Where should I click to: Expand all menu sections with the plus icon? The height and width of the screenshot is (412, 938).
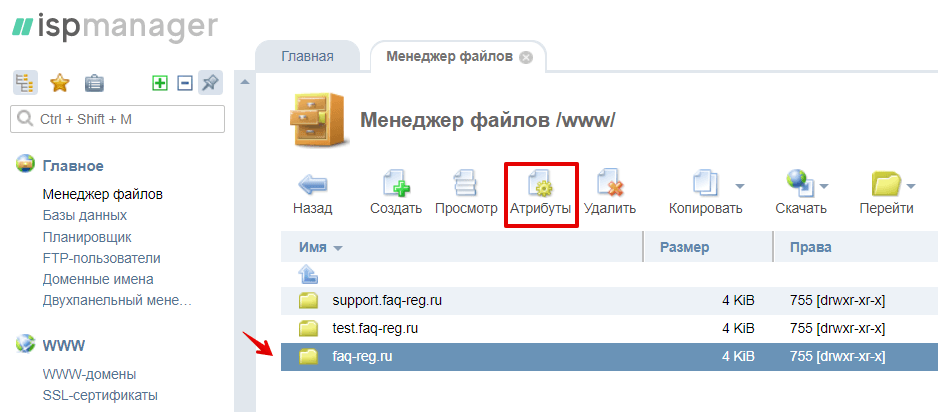click(x=159, y=83)
